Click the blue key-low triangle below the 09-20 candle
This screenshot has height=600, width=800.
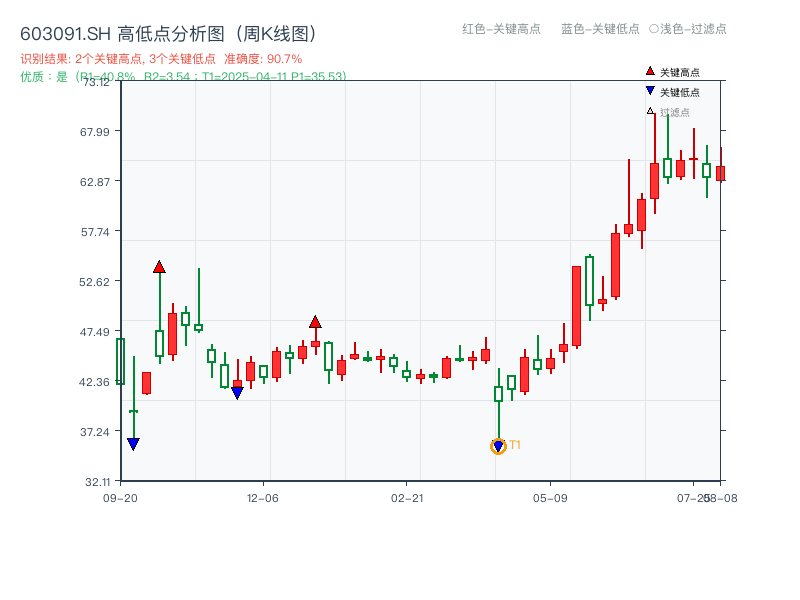[133, 443]
